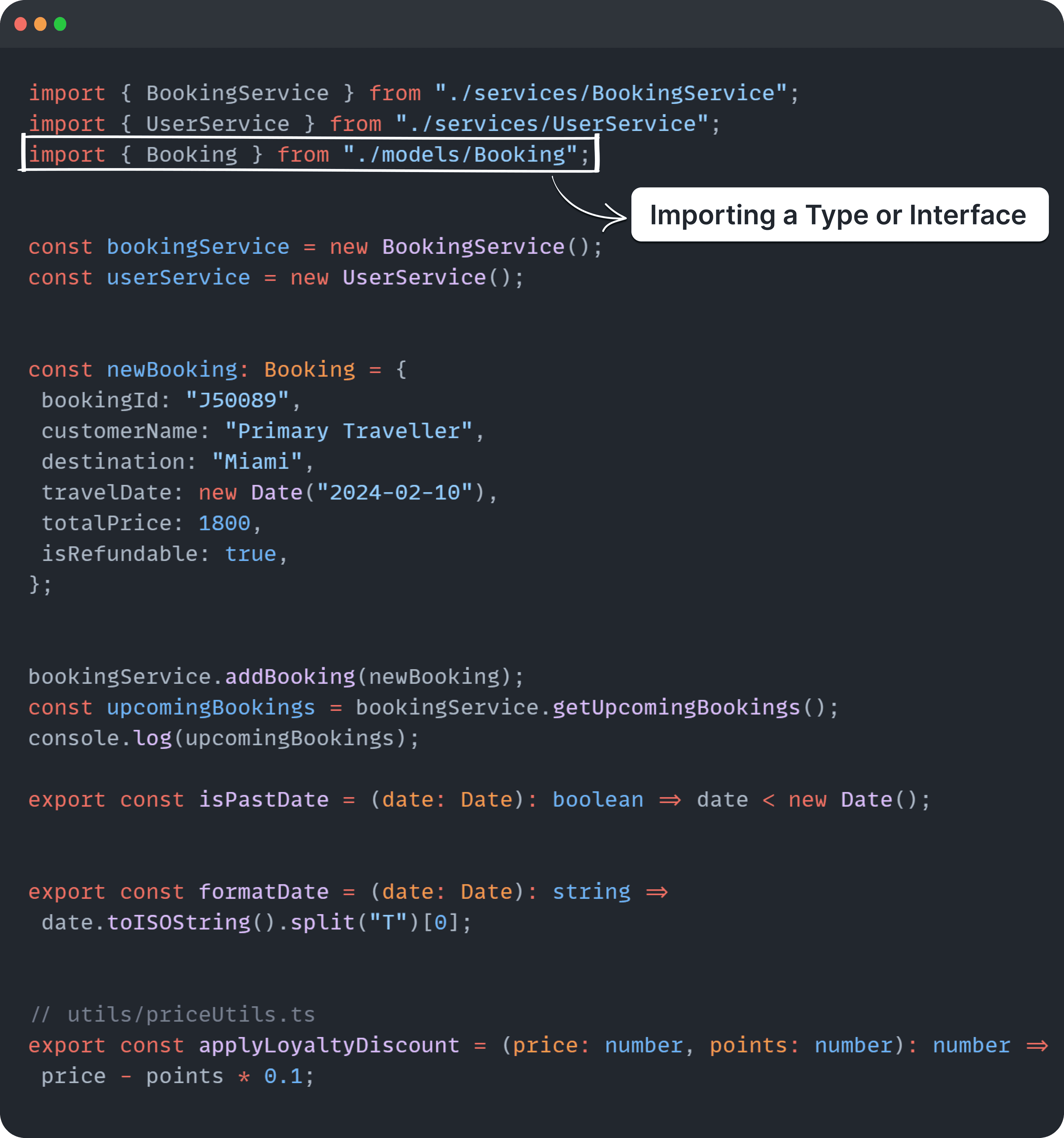1064x1138 pixels.
Task: Click the green maximize window dot
Action: 60,24
